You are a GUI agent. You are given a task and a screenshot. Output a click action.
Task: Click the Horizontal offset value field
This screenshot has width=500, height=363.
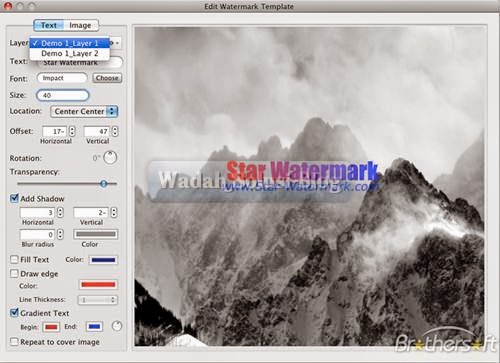(x=55, y=131)
